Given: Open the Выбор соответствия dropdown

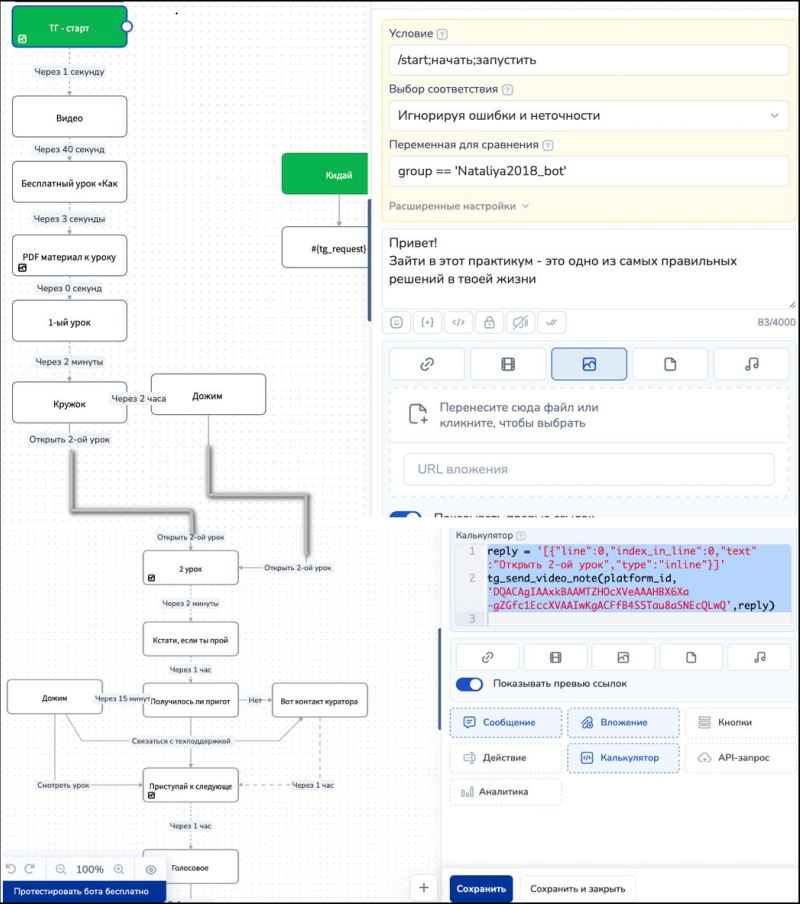Looking at the screenshot, I should (x=589, y=116).
